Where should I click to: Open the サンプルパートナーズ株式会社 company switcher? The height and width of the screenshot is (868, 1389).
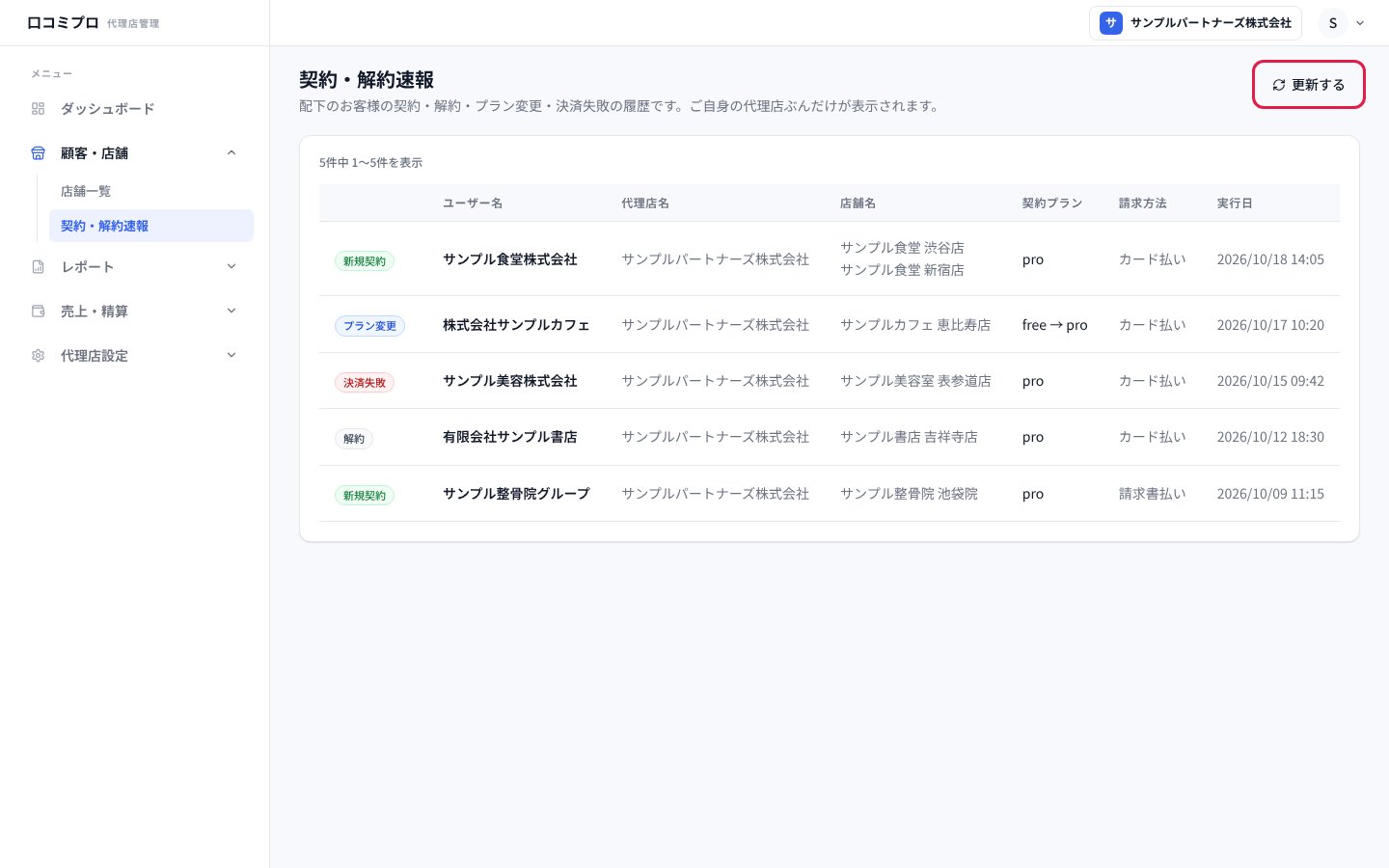(1195, 23)
